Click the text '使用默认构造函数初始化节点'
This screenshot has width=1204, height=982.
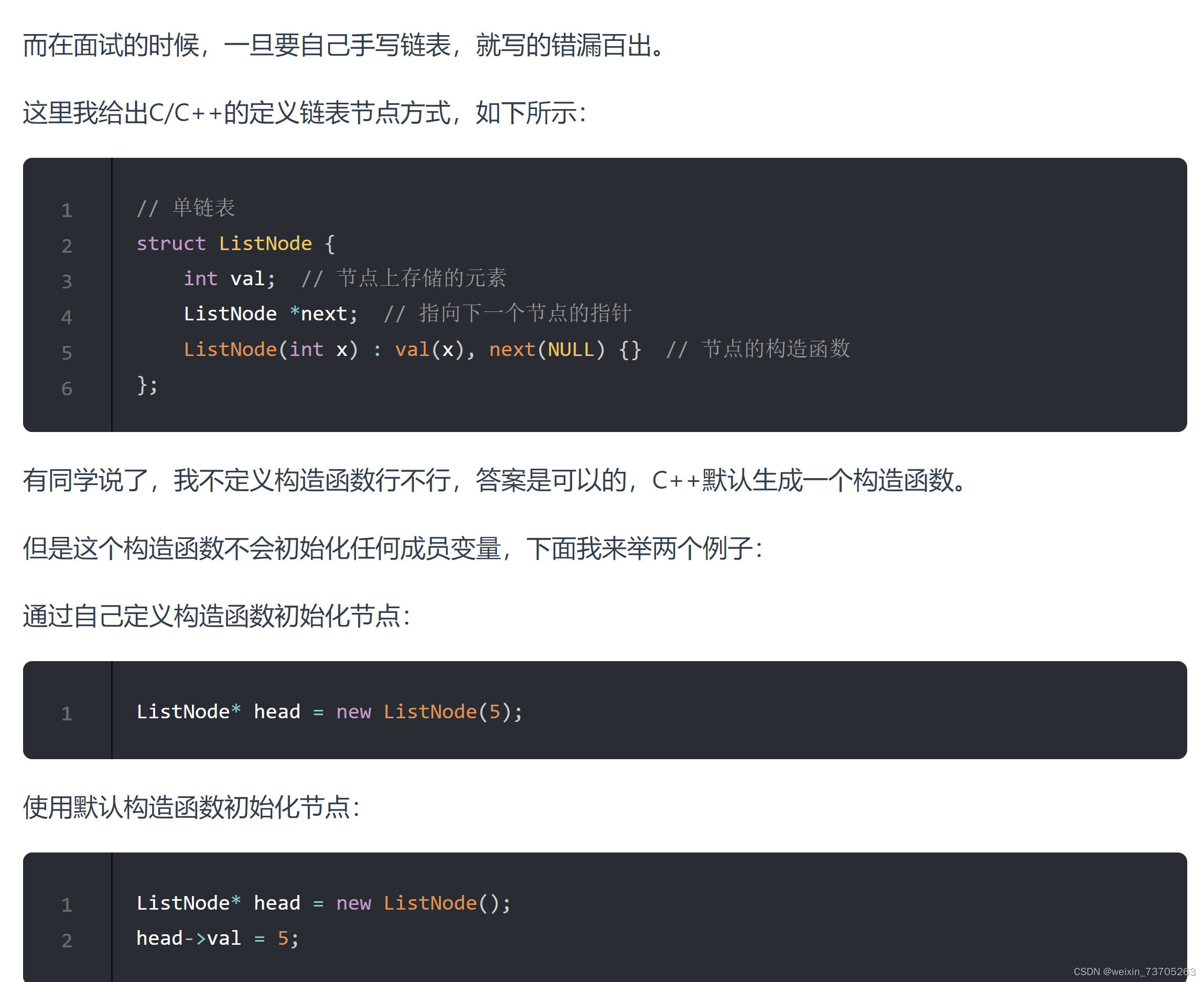pyautogui.click(x=191, y=807)
